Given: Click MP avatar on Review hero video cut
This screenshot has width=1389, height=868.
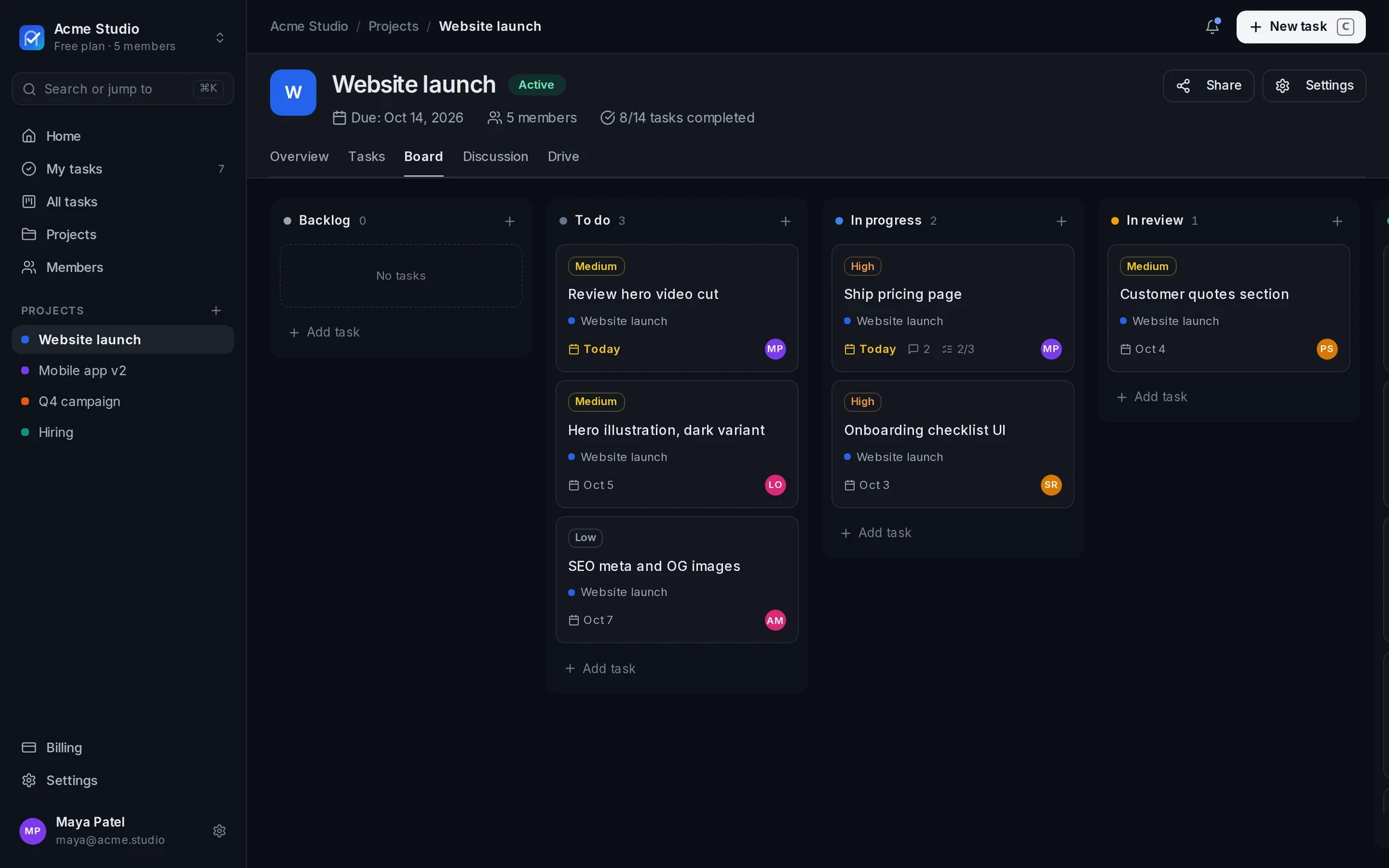Looking at the screenshot, I should tap(776, 349).
